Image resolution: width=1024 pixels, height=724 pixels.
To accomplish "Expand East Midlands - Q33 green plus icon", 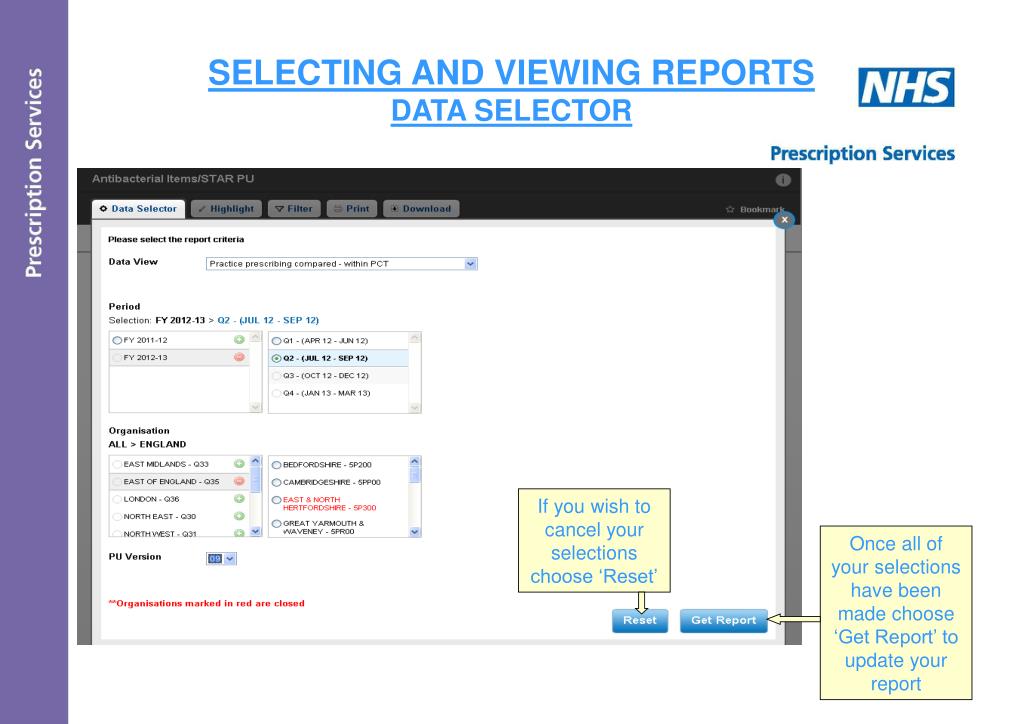I will pyautogui.click(x=239, y=464).
